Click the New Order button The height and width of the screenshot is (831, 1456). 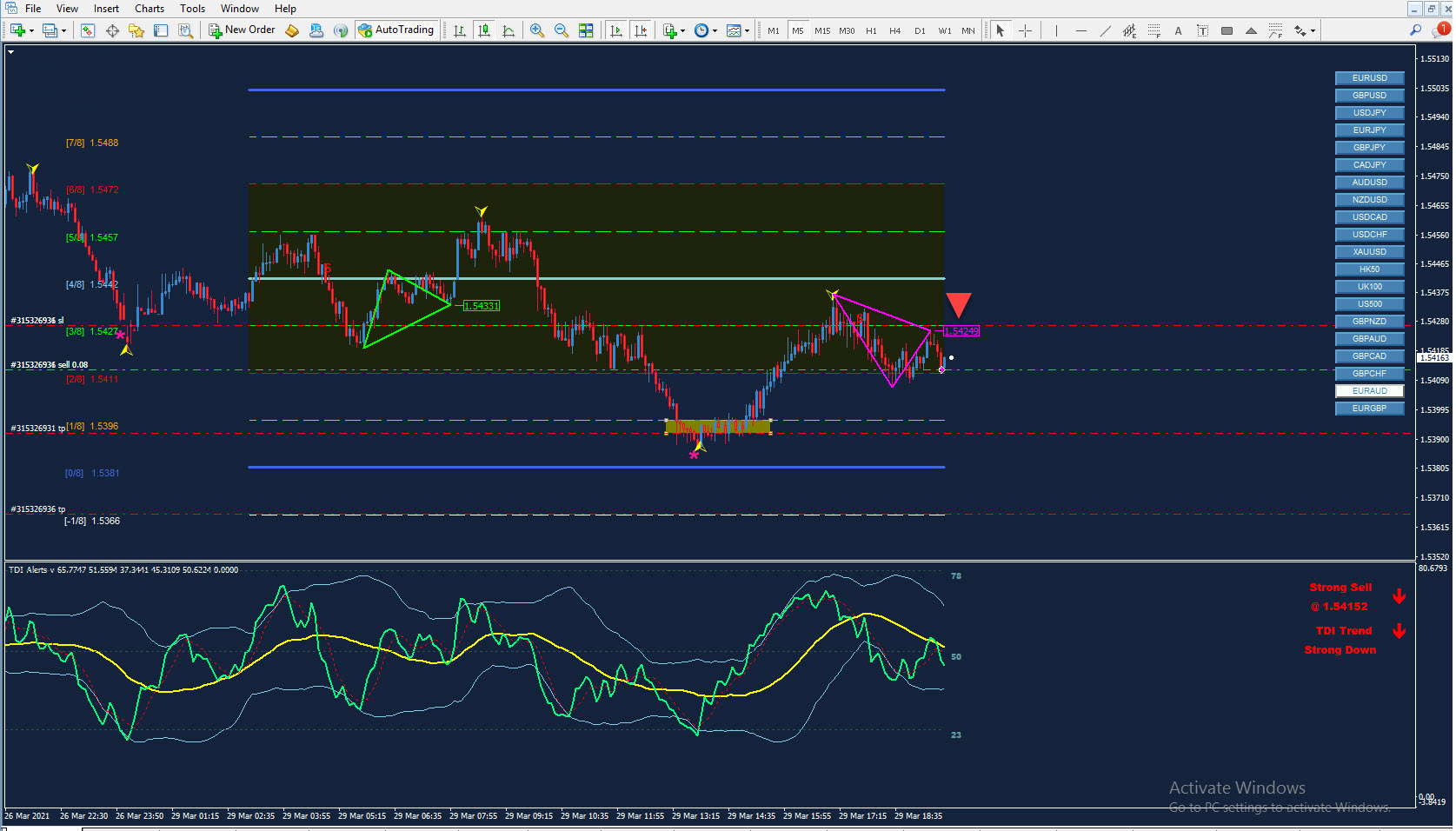(x=242, y=30)
